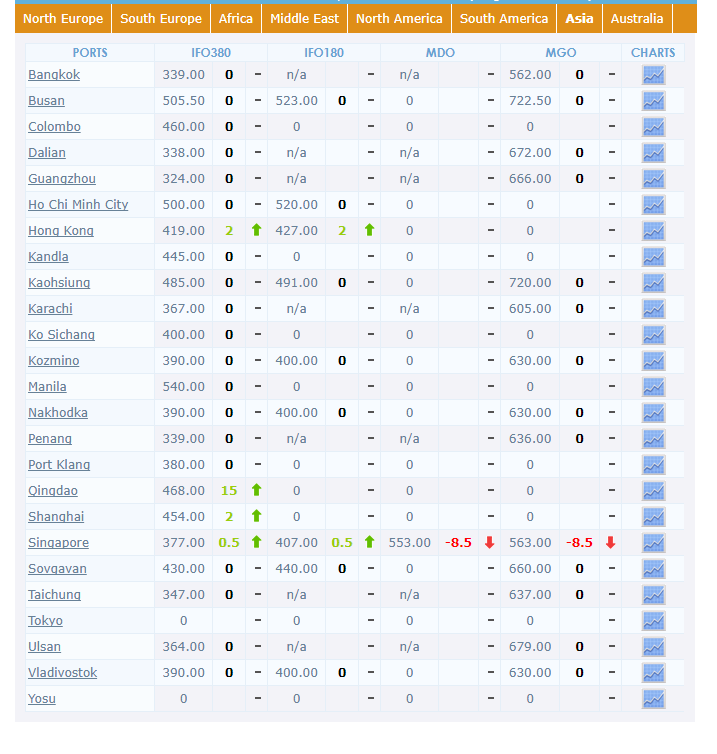Open the Ulsan price chart icon

pyautogui.click(x=654, y=647)
